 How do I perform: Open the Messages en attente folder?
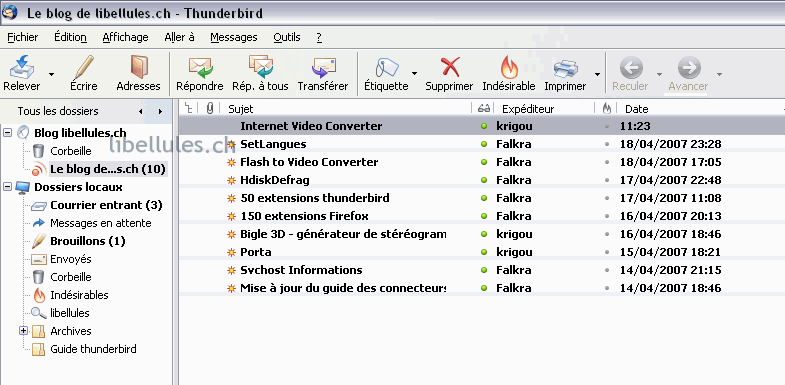click(101, 223)
